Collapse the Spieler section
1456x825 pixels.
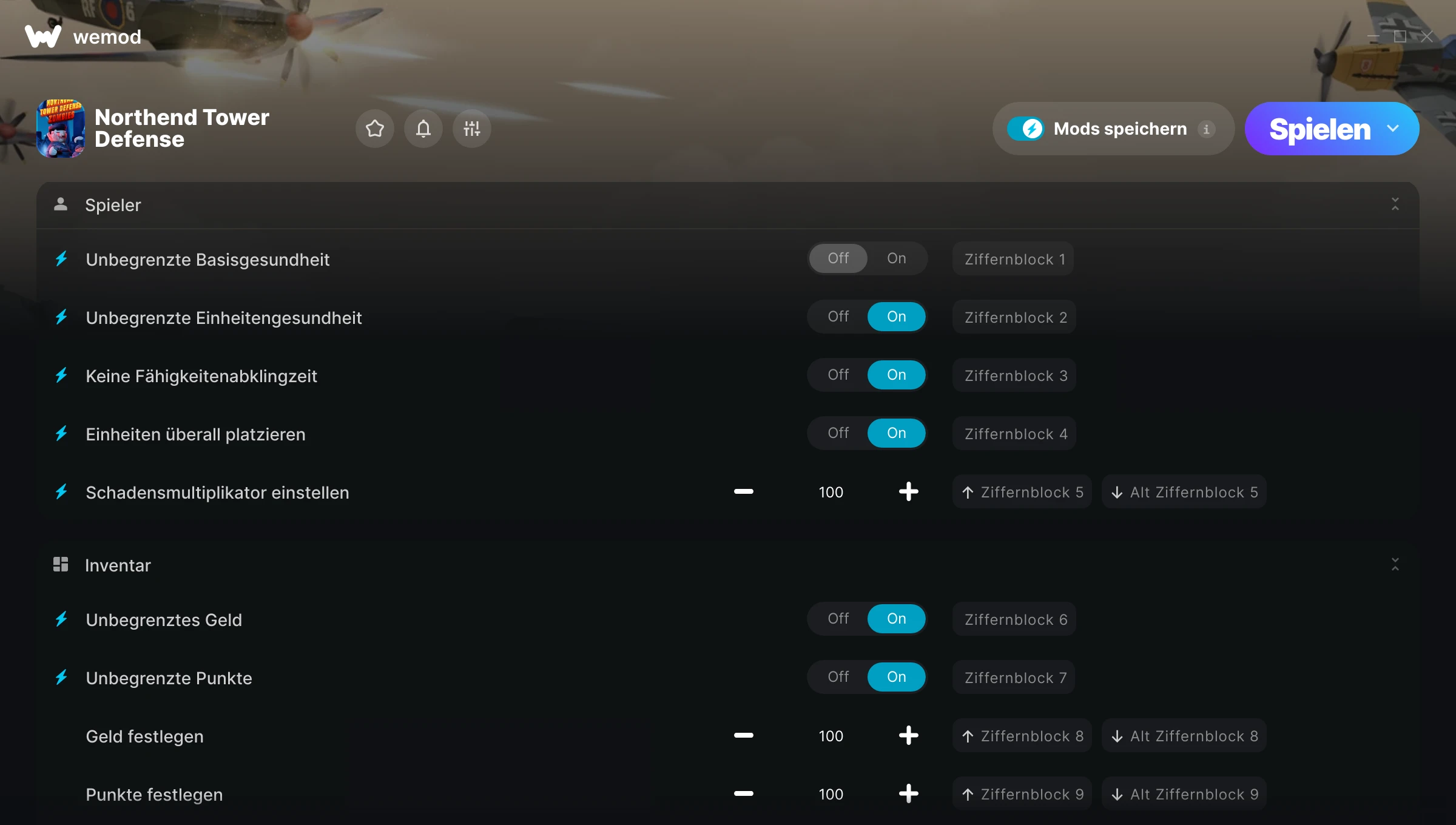[1395, 204]
